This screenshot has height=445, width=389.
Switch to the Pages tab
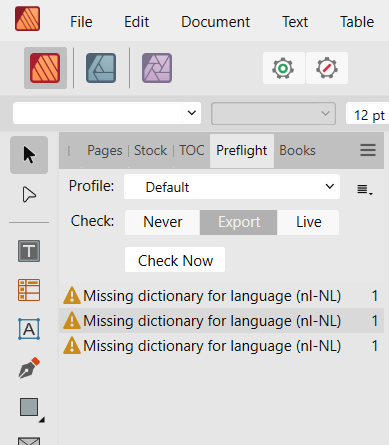105,151
